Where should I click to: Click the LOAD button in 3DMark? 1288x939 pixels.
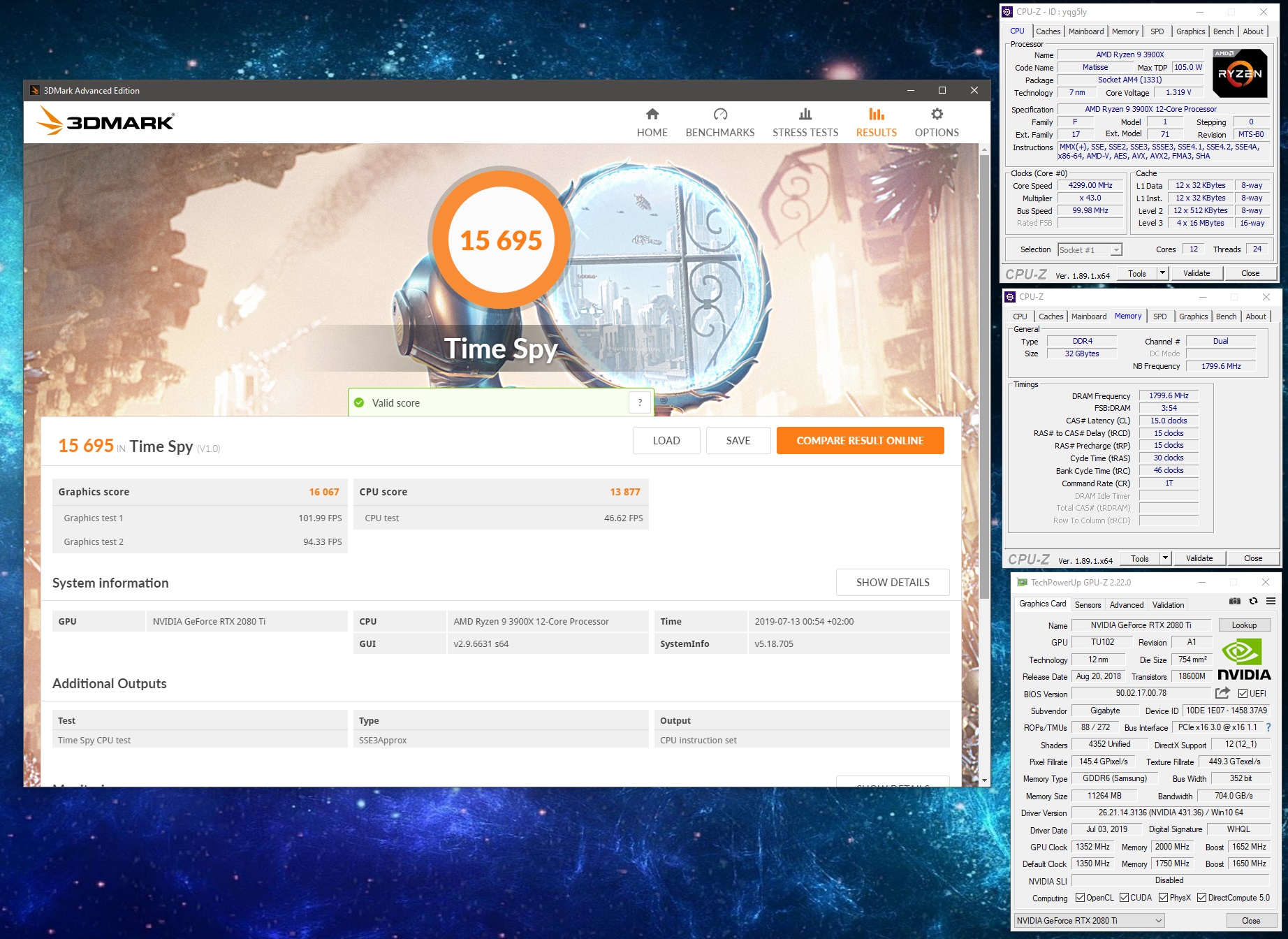[x=666, y=440]
